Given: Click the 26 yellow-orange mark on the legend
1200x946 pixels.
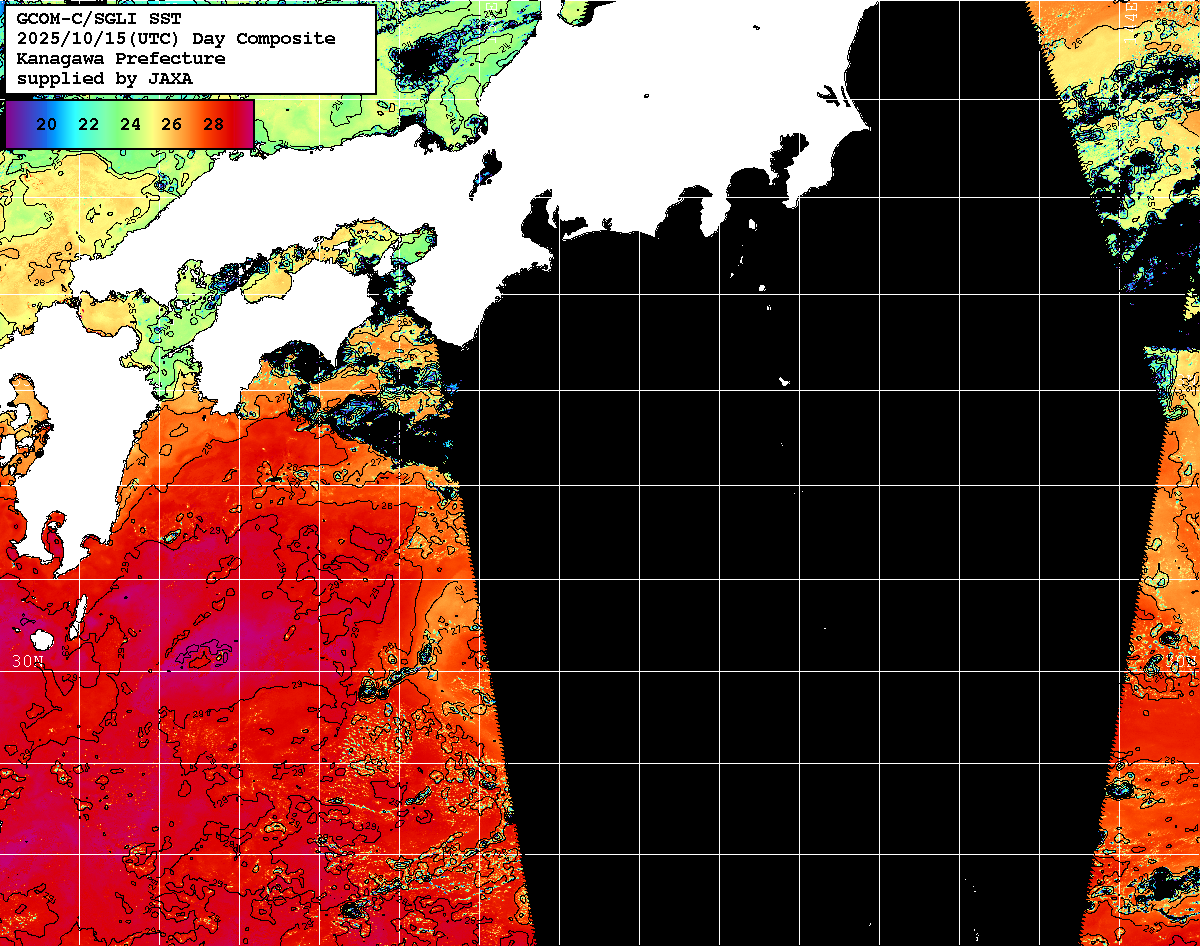Looking at the screenshot, I should 171,125.
